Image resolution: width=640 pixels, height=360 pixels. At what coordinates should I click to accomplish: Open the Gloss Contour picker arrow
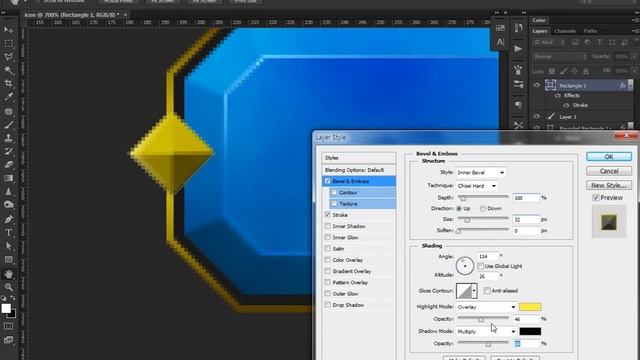[474, 291]
